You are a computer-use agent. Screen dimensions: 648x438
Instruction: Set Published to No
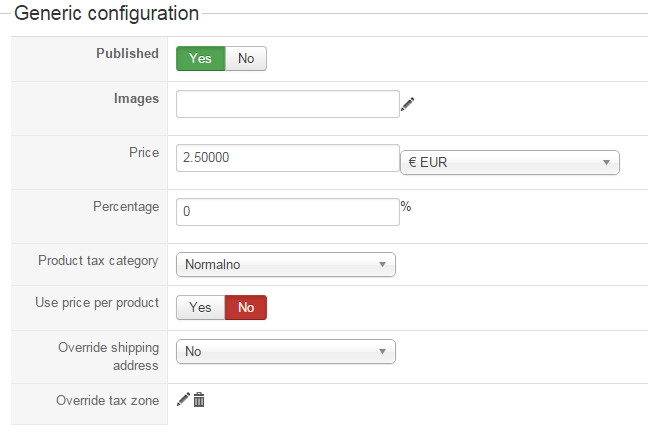(x=246, y=58)
